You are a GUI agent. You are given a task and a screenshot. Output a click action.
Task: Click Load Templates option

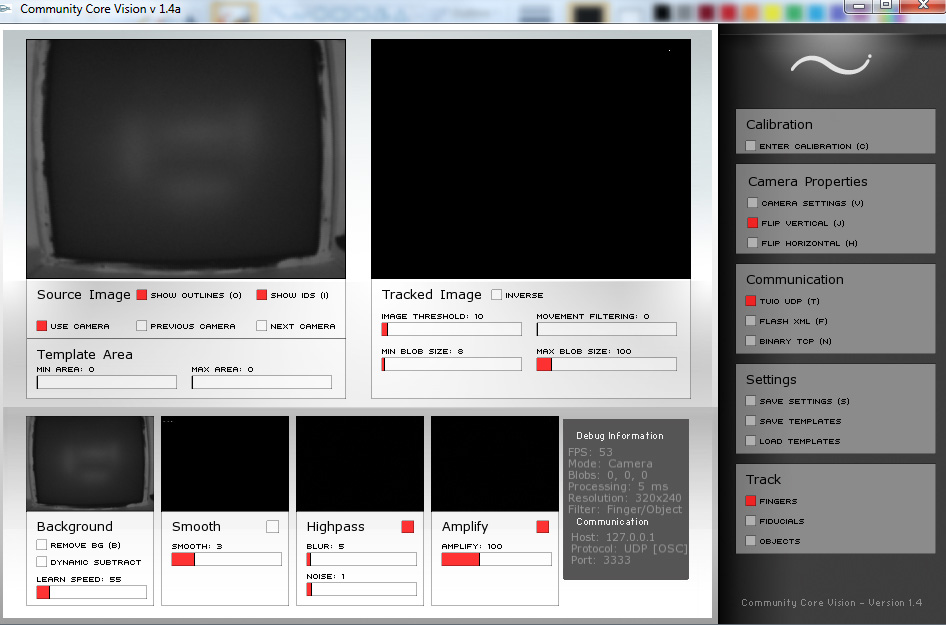pyautogui.click(x=751, y=441)
